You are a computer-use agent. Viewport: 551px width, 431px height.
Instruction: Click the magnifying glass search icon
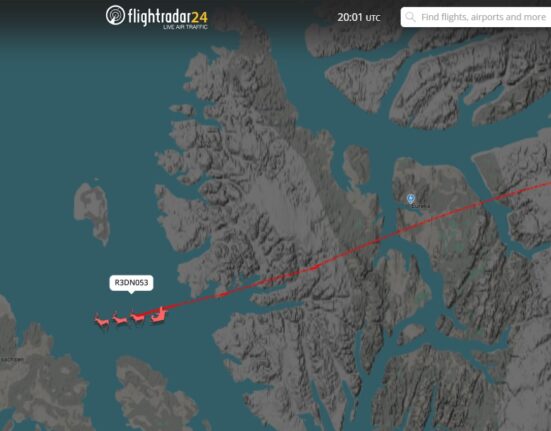(x=410, y=17)
